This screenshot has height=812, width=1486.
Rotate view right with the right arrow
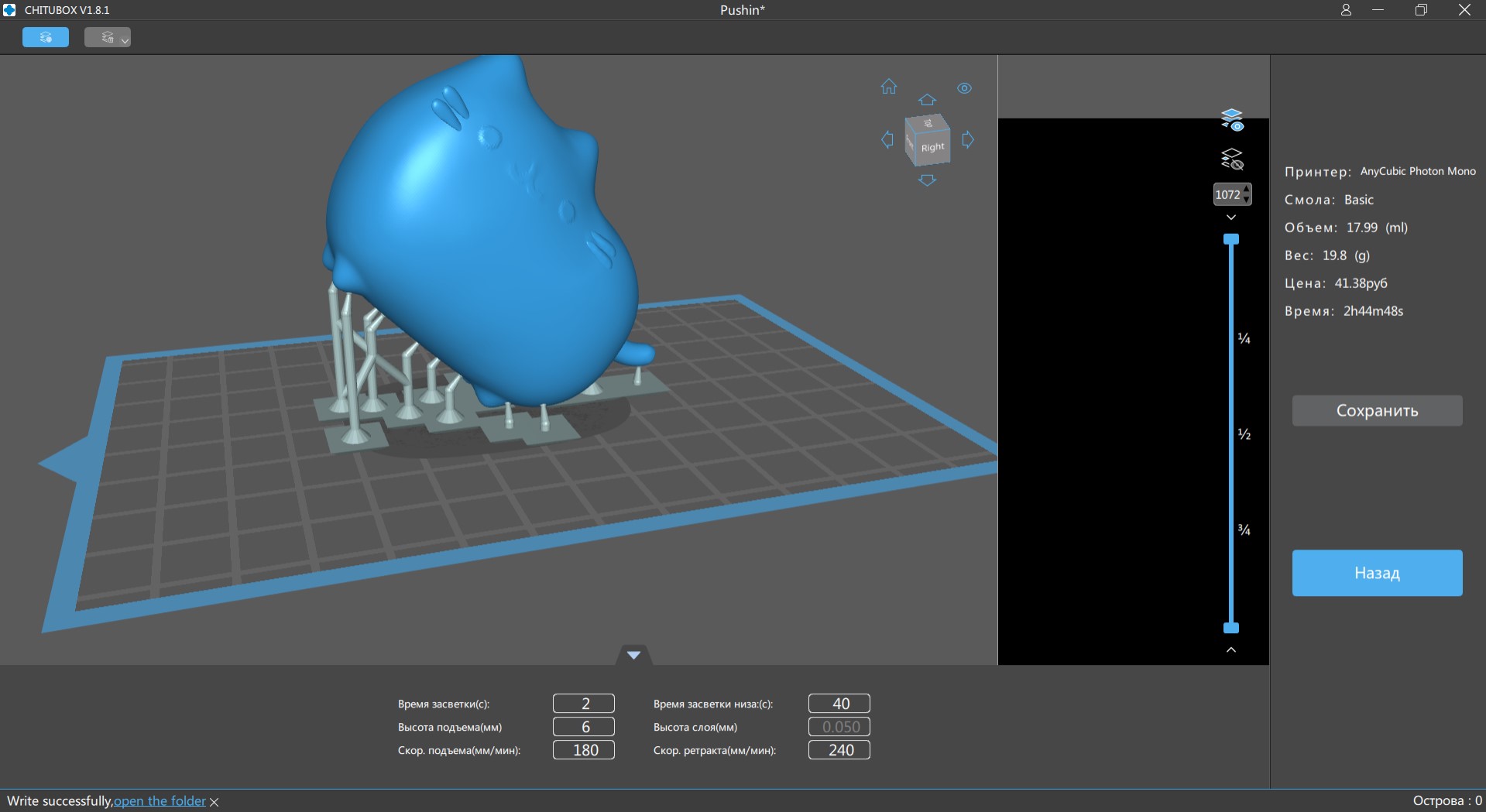tap(968, 140)
